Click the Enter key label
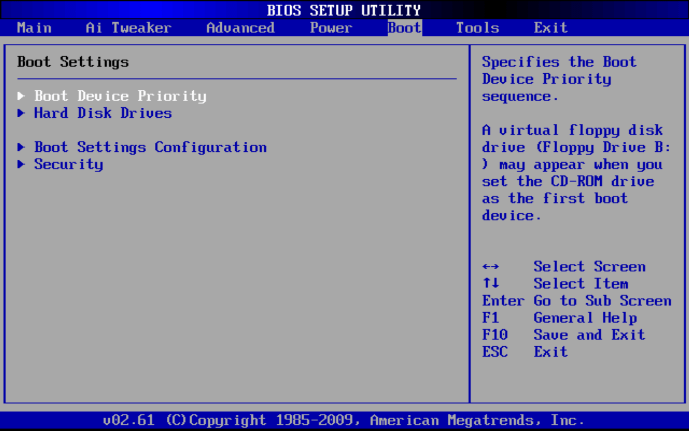689x431 pixels. click(x=503, y=301)
